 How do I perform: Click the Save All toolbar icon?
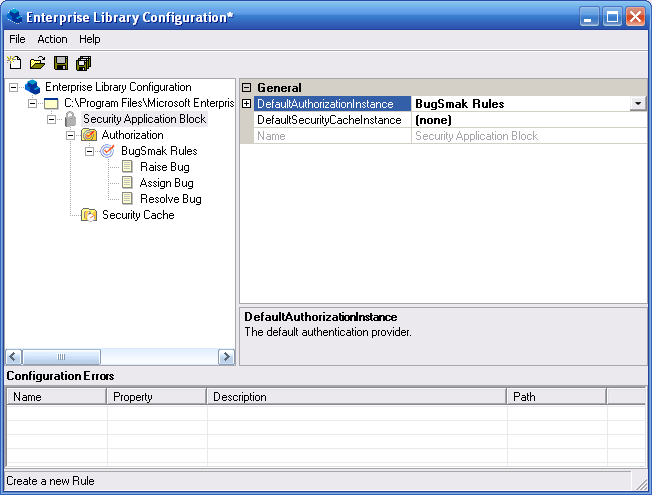(x=83, y=63)
